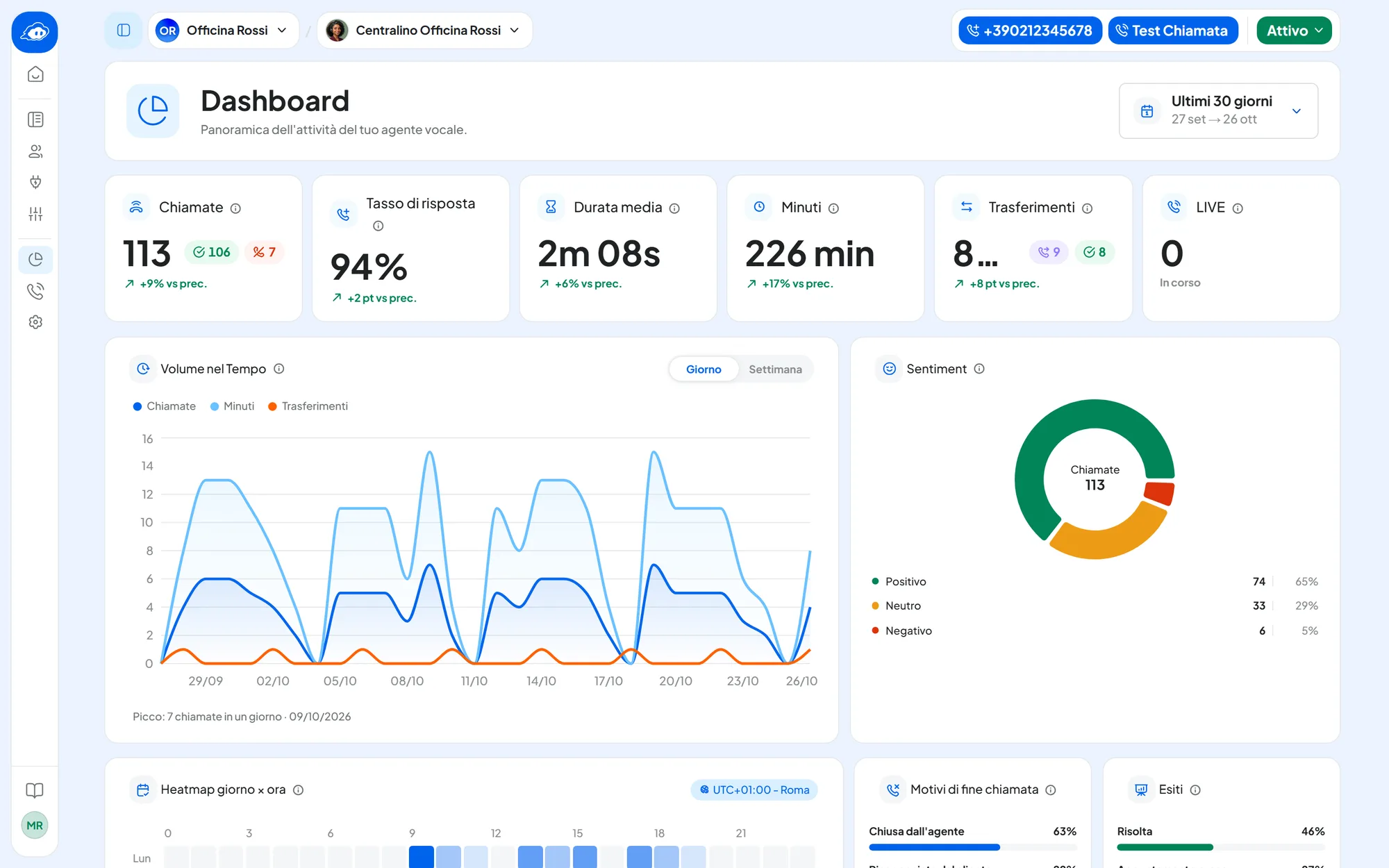Open the home icon in sidebar
Viewport: 1389px width, 868px height.
click(x=35, y=74)
